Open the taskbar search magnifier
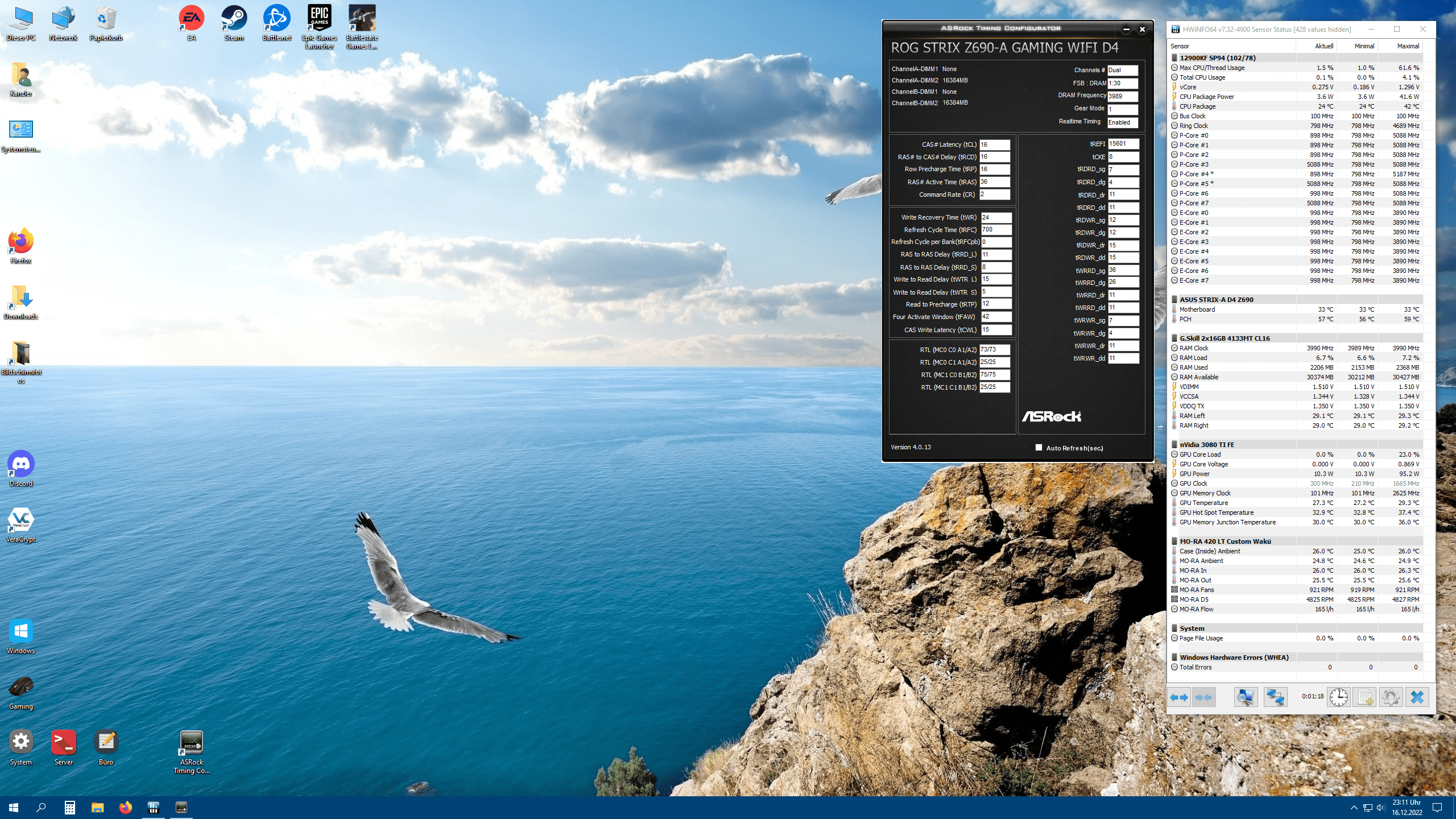Screen dimensions: 1456x819 (x=41, y=807)
